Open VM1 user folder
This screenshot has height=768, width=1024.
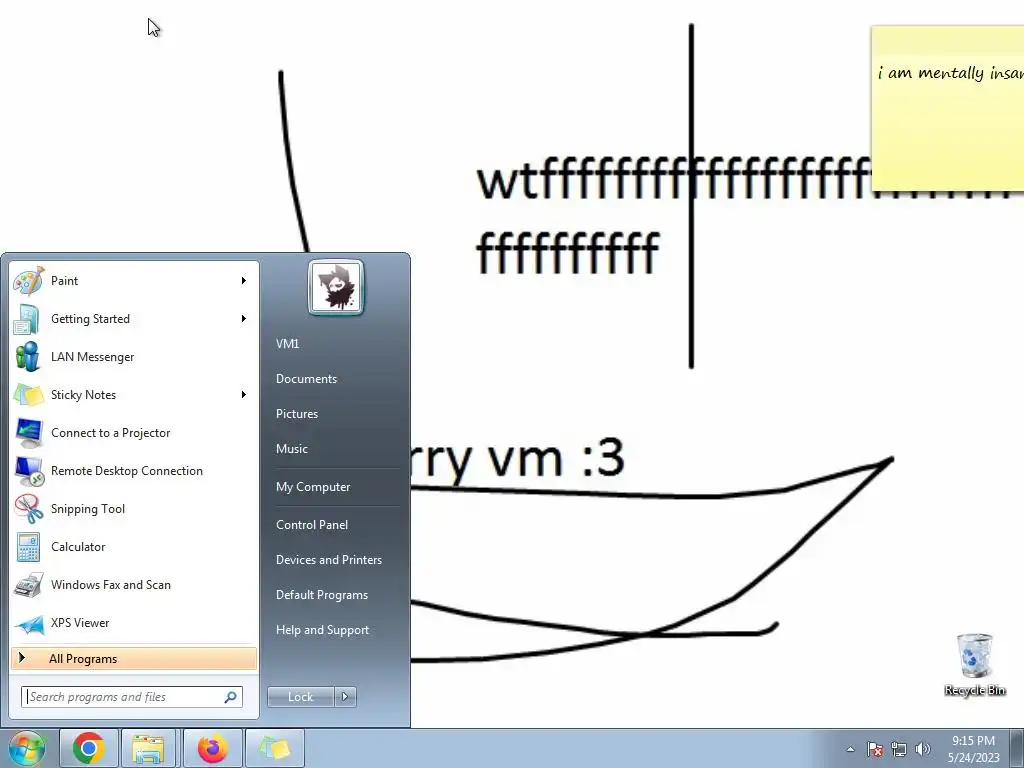coord(287,344)
